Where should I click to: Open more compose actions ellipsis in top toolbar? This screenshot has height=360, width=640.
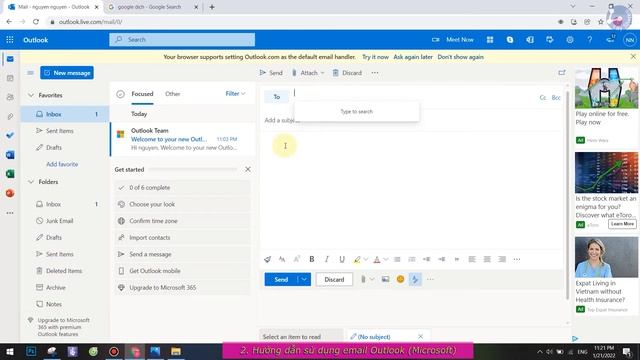click(x=375, y=73)
